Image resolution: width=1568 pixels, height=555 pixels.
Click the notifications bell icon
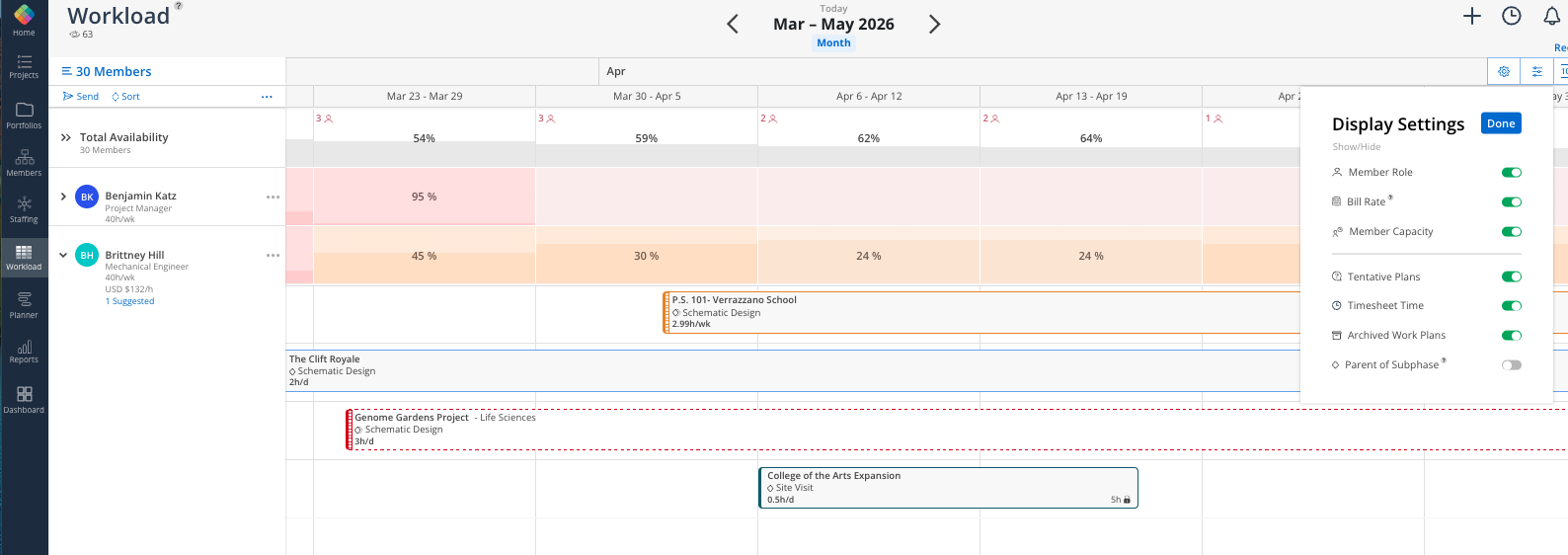pos(1551,16)
